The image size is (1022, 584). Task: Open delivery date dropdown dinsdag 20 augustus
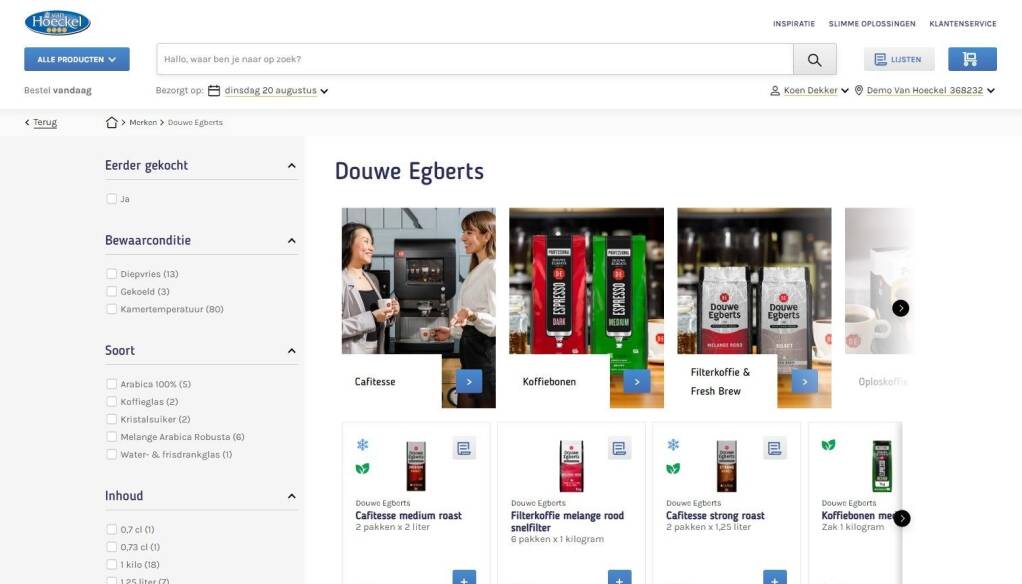(276, 91)
